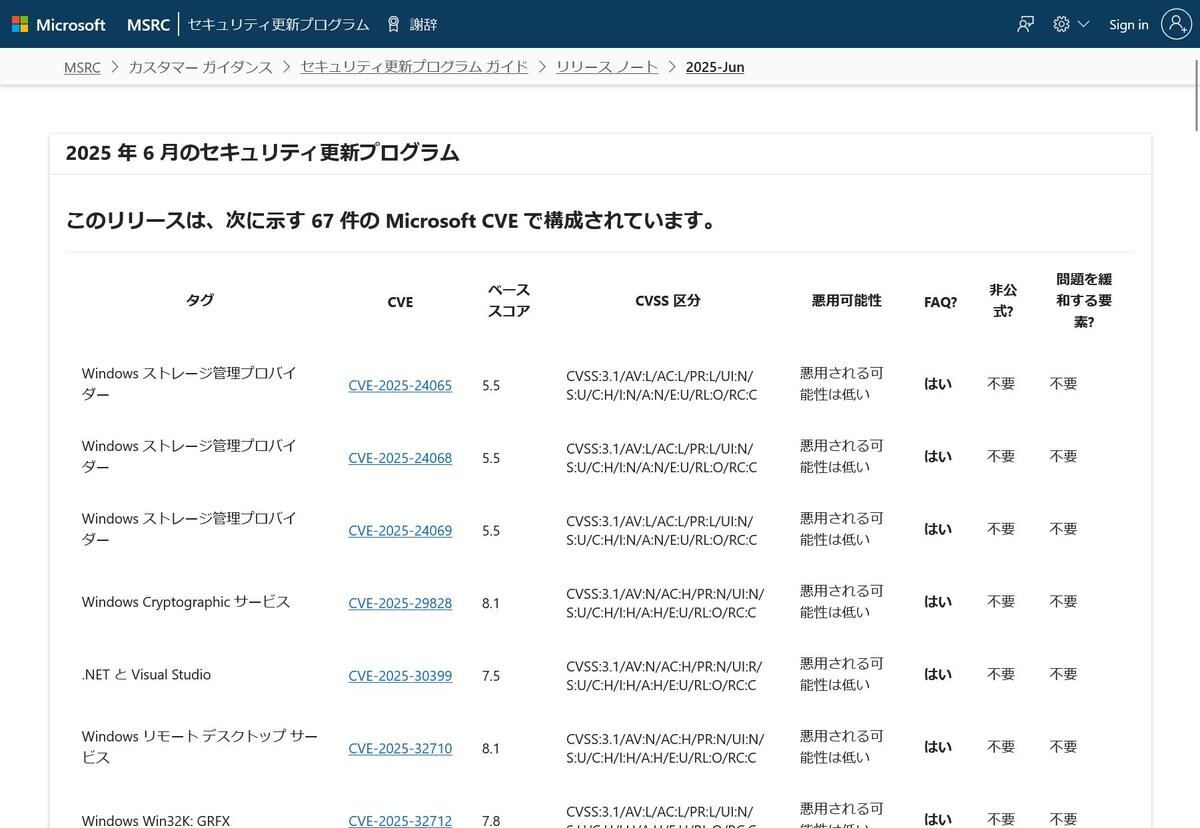Click the 謝辞 medal icon
The image size is (1200, 828).
(x=394, y=24)
